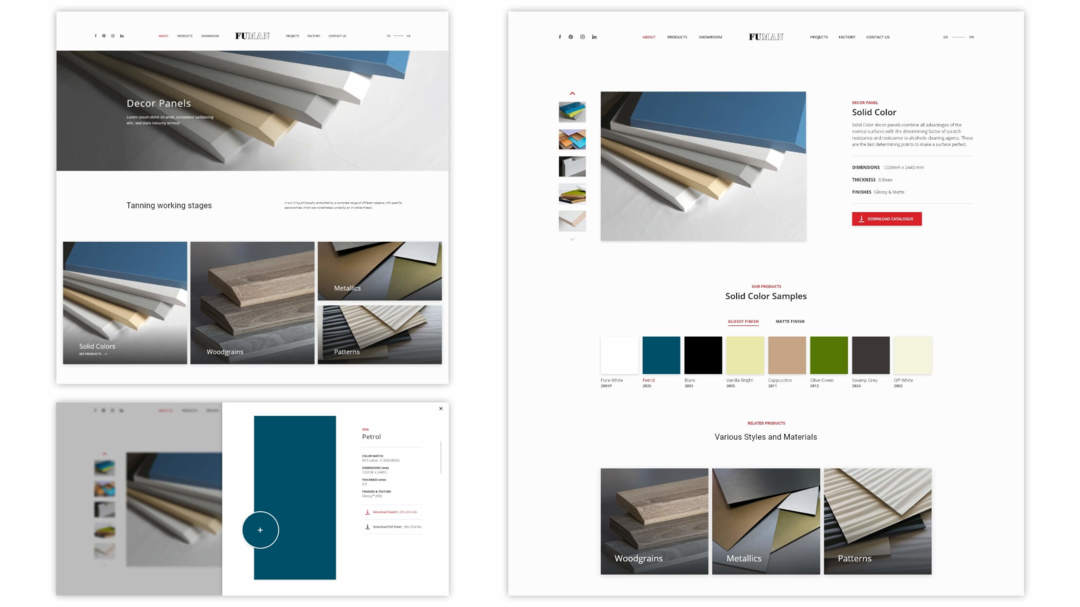
Task: Open Woodgrains tile on Decor Panels page
Action: pyautogui.click(x=252, y=302)
